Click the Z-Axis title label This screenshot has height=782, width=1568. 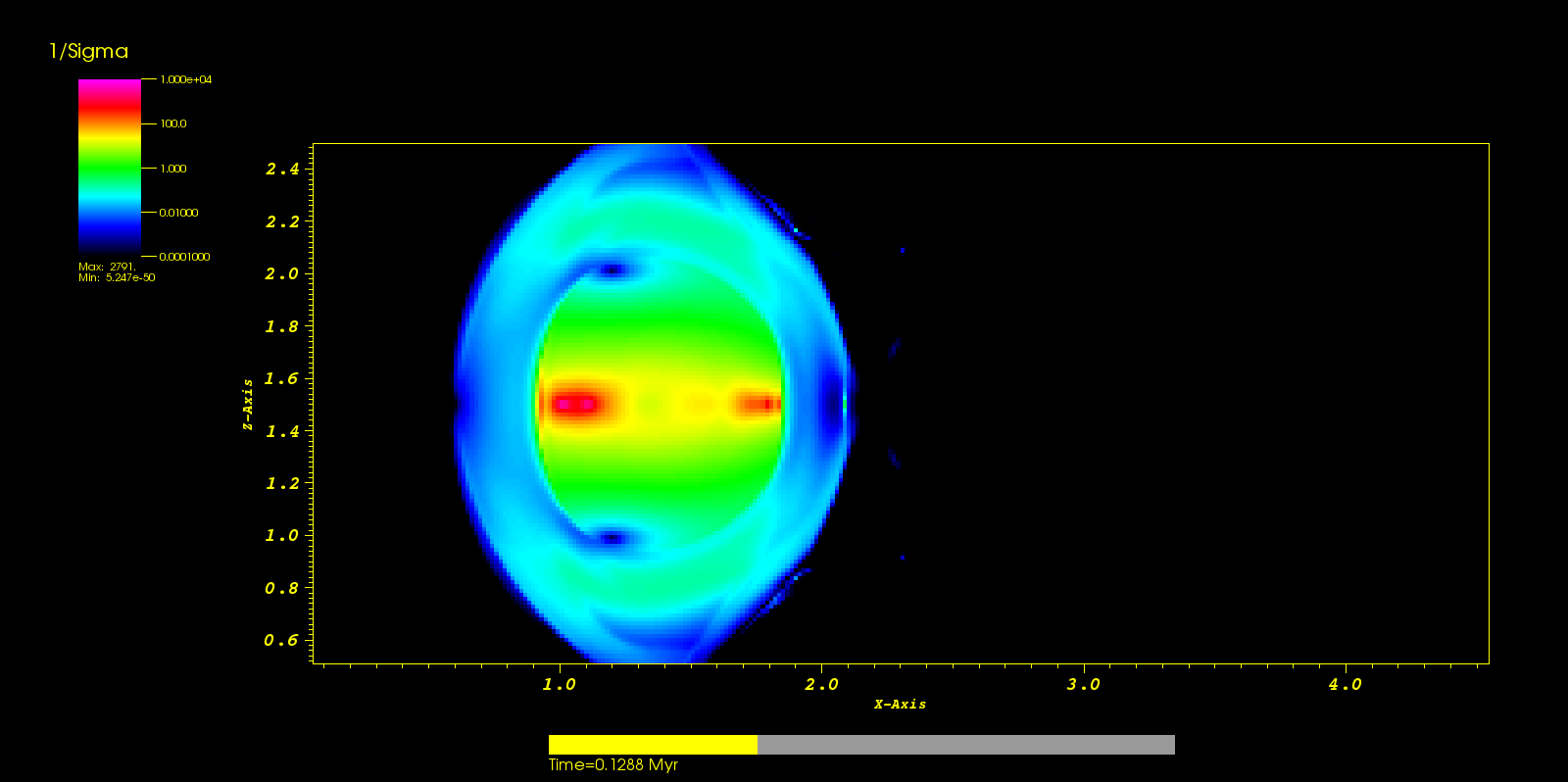click(248, 405)
